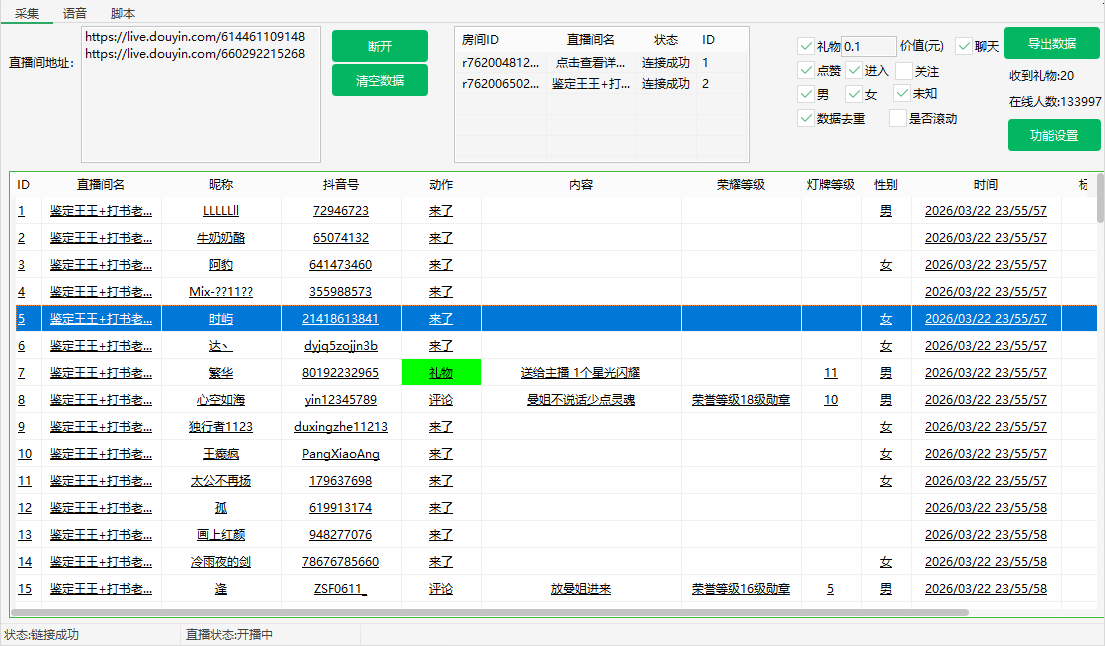Uncheck the 进入 (enter) event checkbox

852,71
